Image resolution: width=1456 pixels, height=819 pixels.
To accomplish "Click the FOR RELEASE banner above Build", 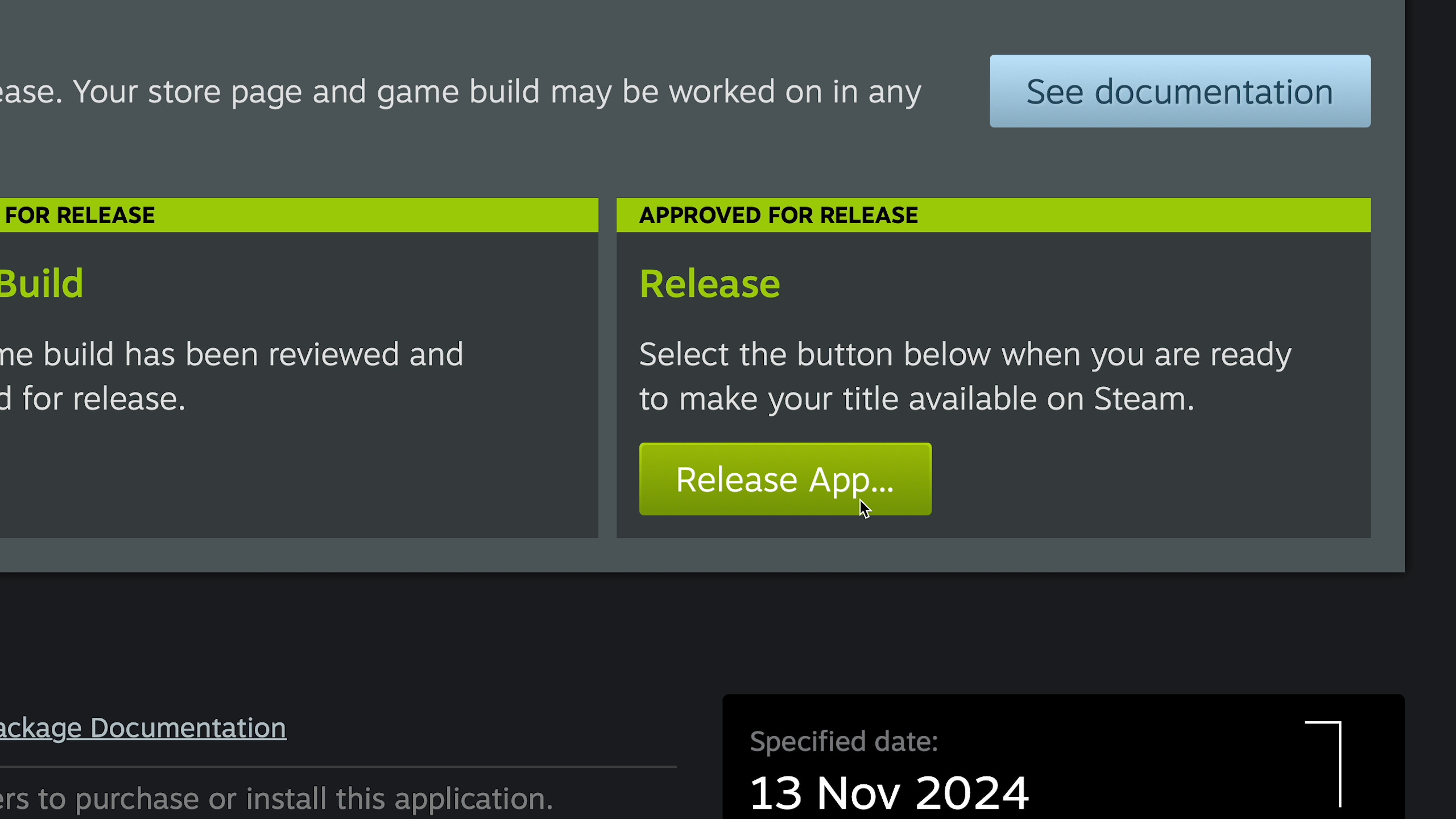I will (x=299, y=215).
